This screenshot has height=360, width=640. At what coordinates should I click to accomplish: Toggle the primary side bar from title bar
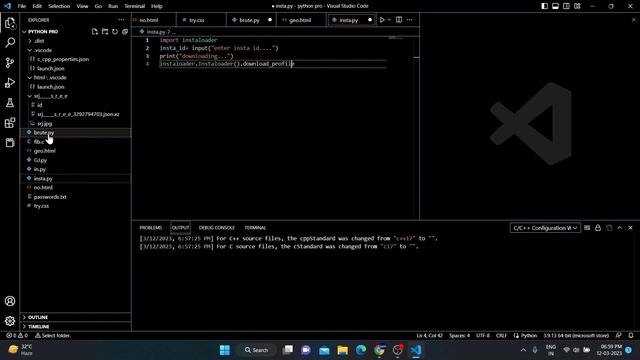point(544,6)
